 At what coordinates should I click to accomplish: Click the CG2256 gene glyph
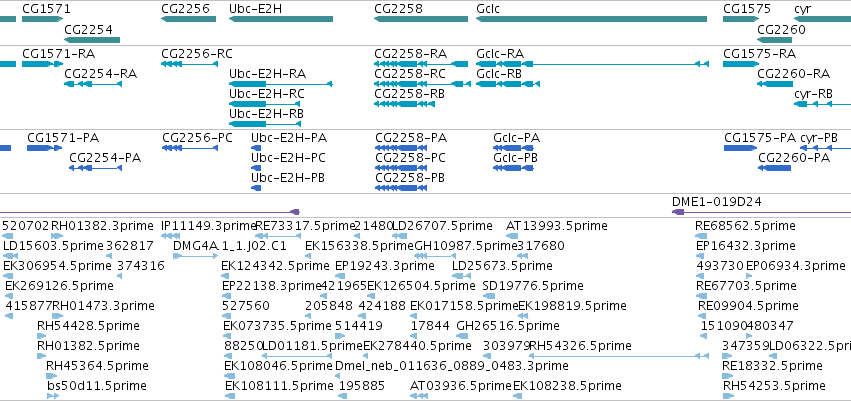coord(188,19)
